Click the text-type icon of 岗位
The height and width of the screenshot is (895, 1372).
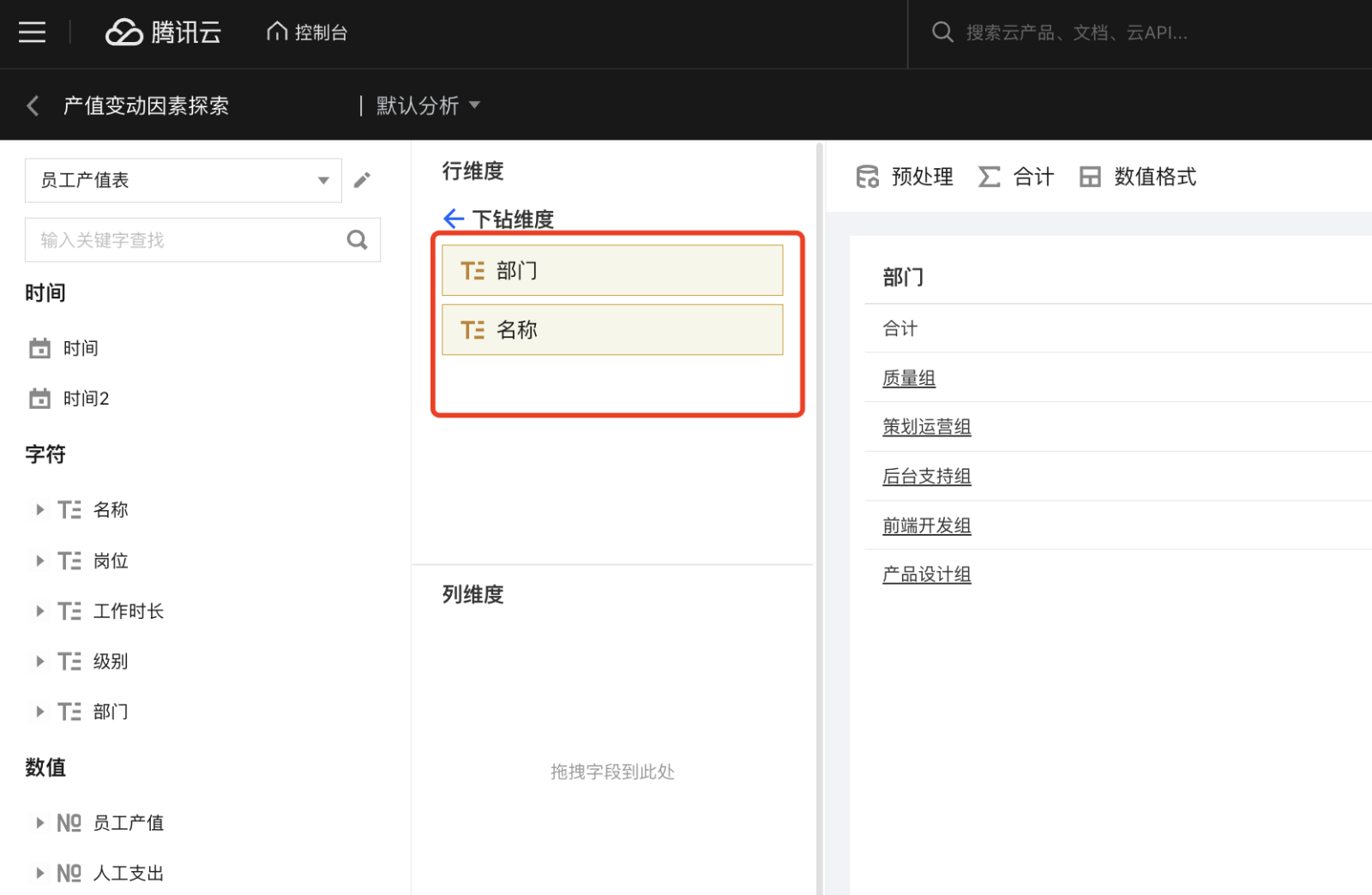pyautogui.click(x=69, y=561)
